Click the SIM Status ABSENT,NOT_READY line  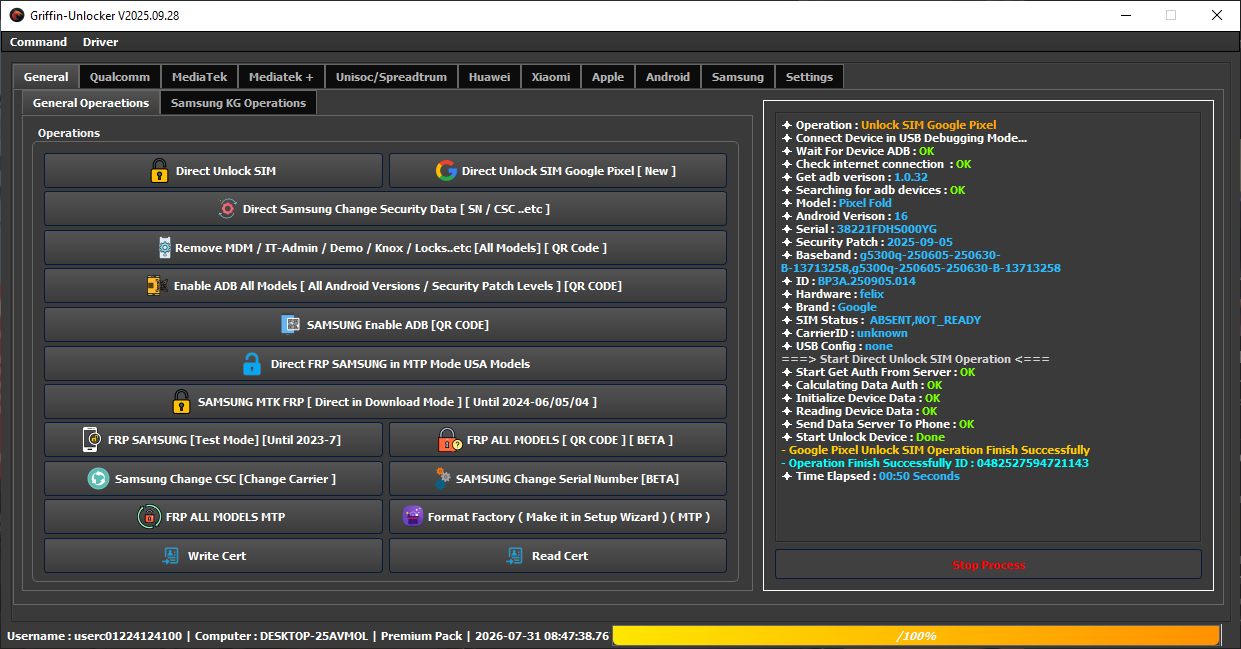pyautogui.click(x=881, y=320)
